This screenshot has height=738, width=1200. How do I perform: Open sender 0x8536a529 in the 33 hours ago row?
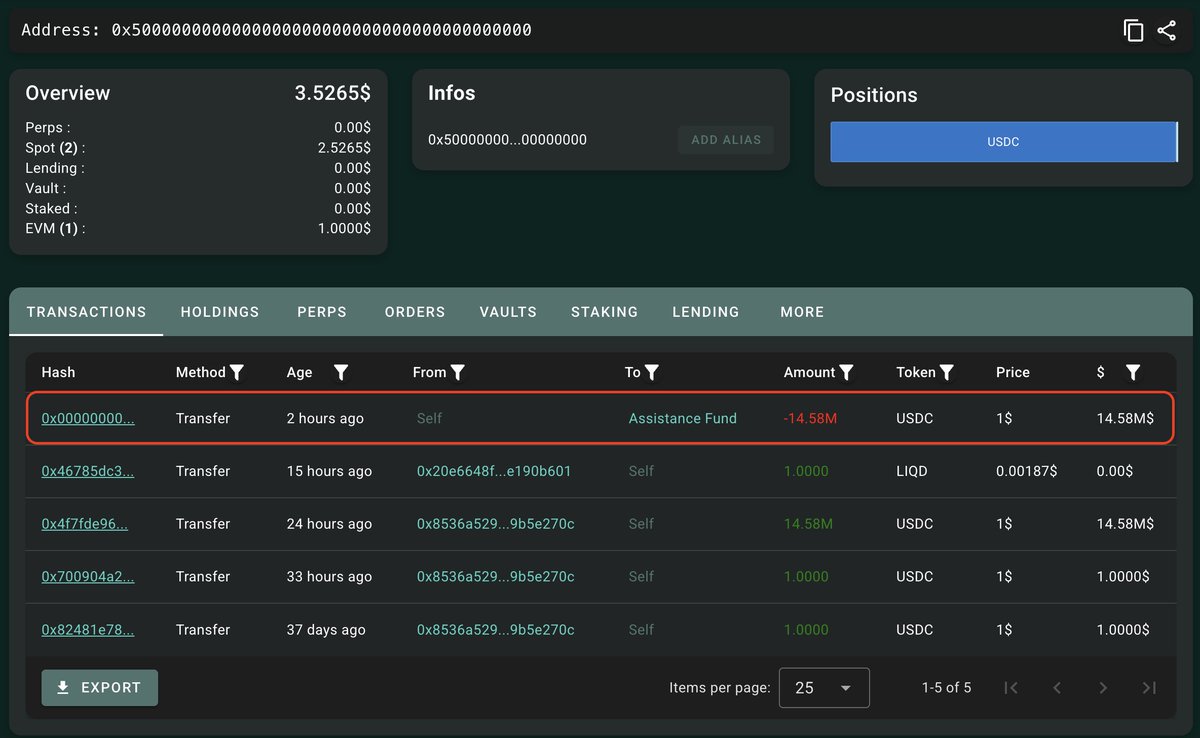click(496, 577)
